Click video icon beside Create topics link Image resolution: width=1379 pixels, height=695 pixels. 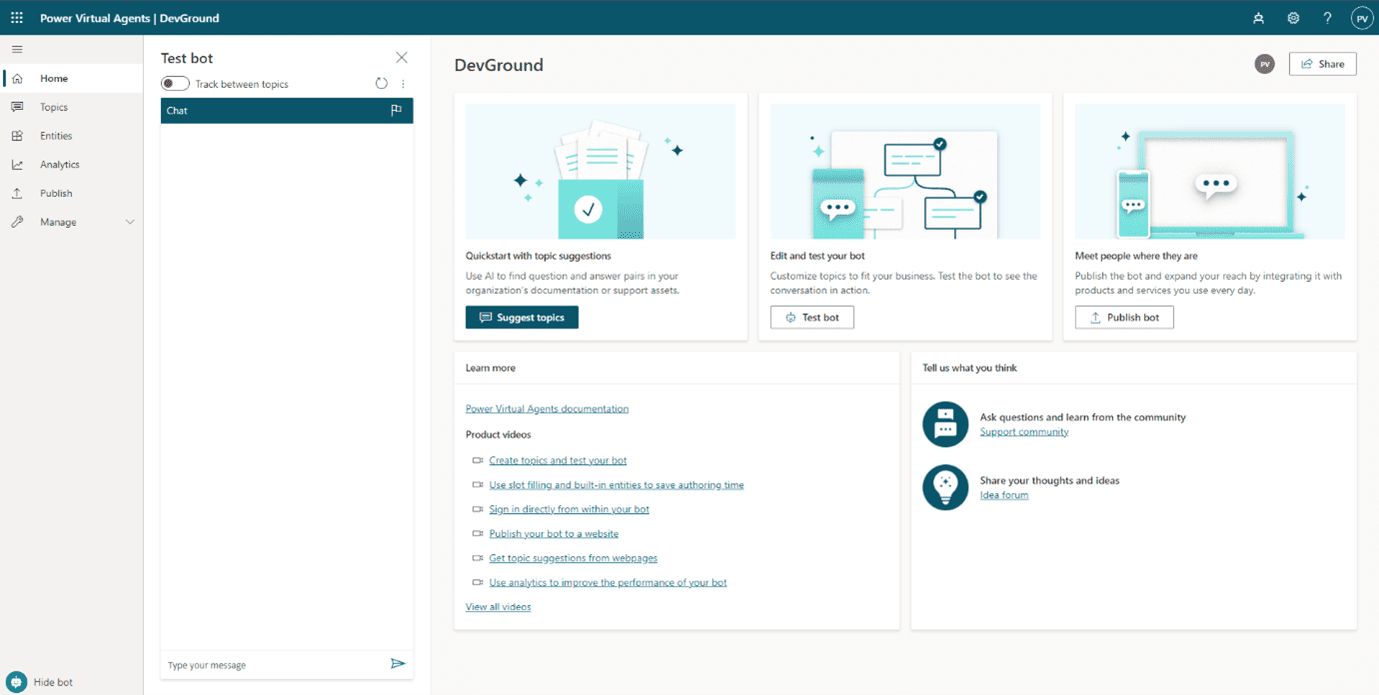tap(477, 461)
